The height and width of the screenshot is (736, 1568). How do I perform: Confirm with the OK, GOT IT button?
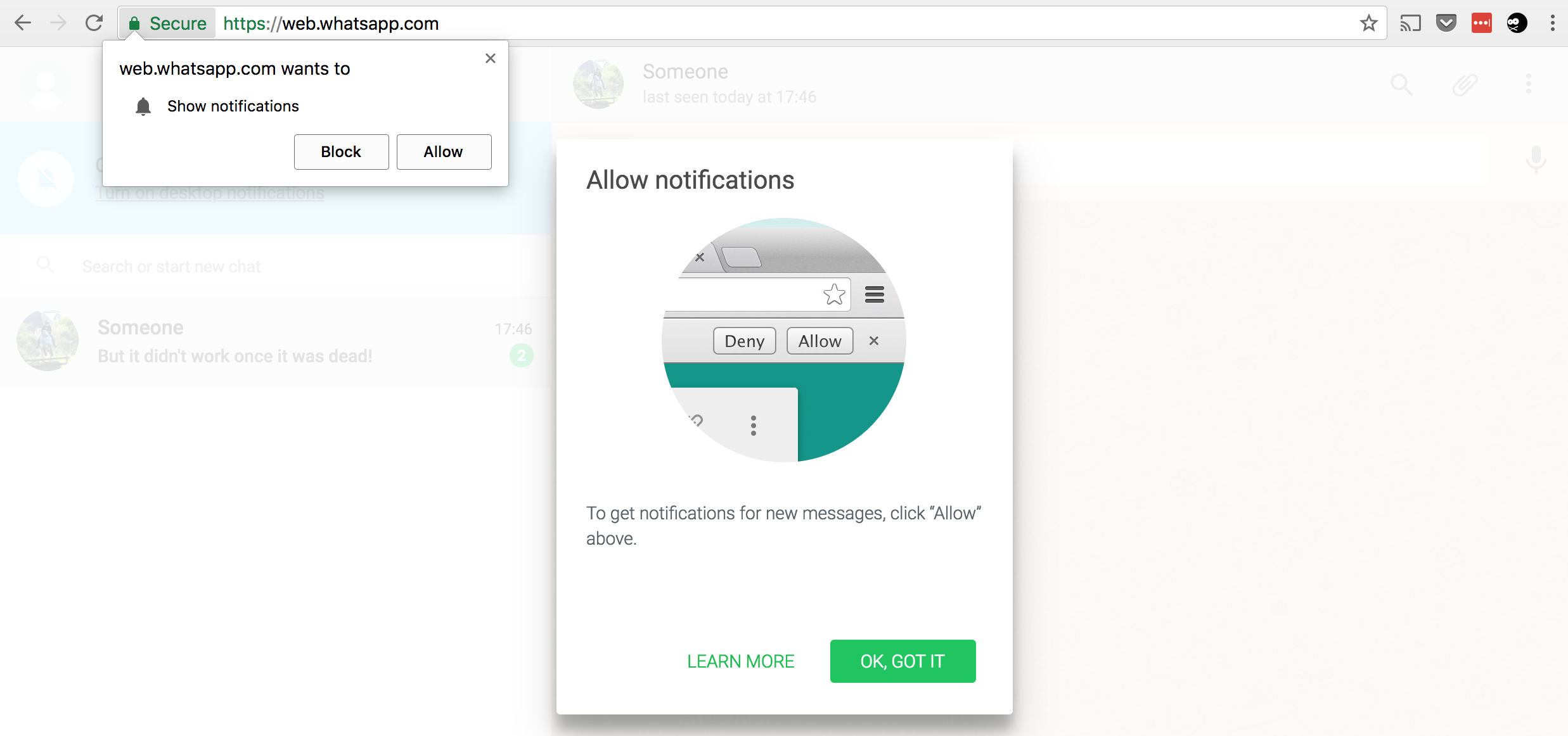click(903, 661)
